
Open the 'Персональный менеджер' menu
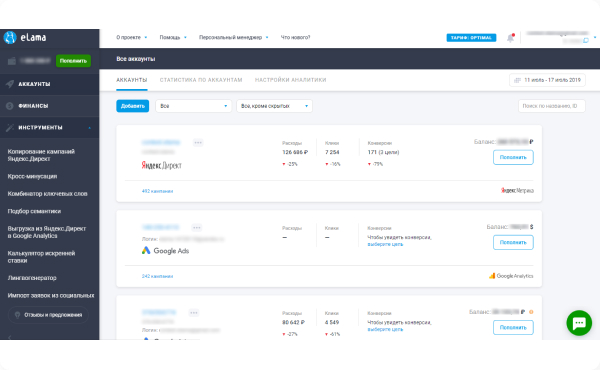[x=233, y=37]
